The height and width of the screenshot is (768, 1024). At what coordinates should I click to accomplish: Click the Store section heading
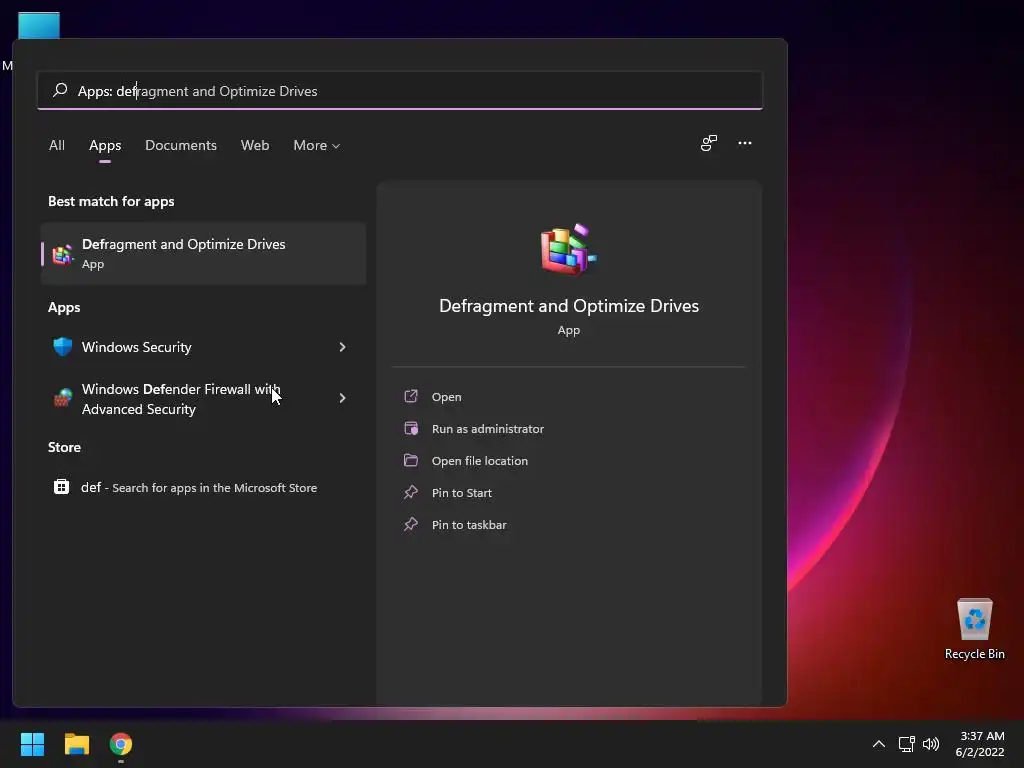click(x=64, y=447)
